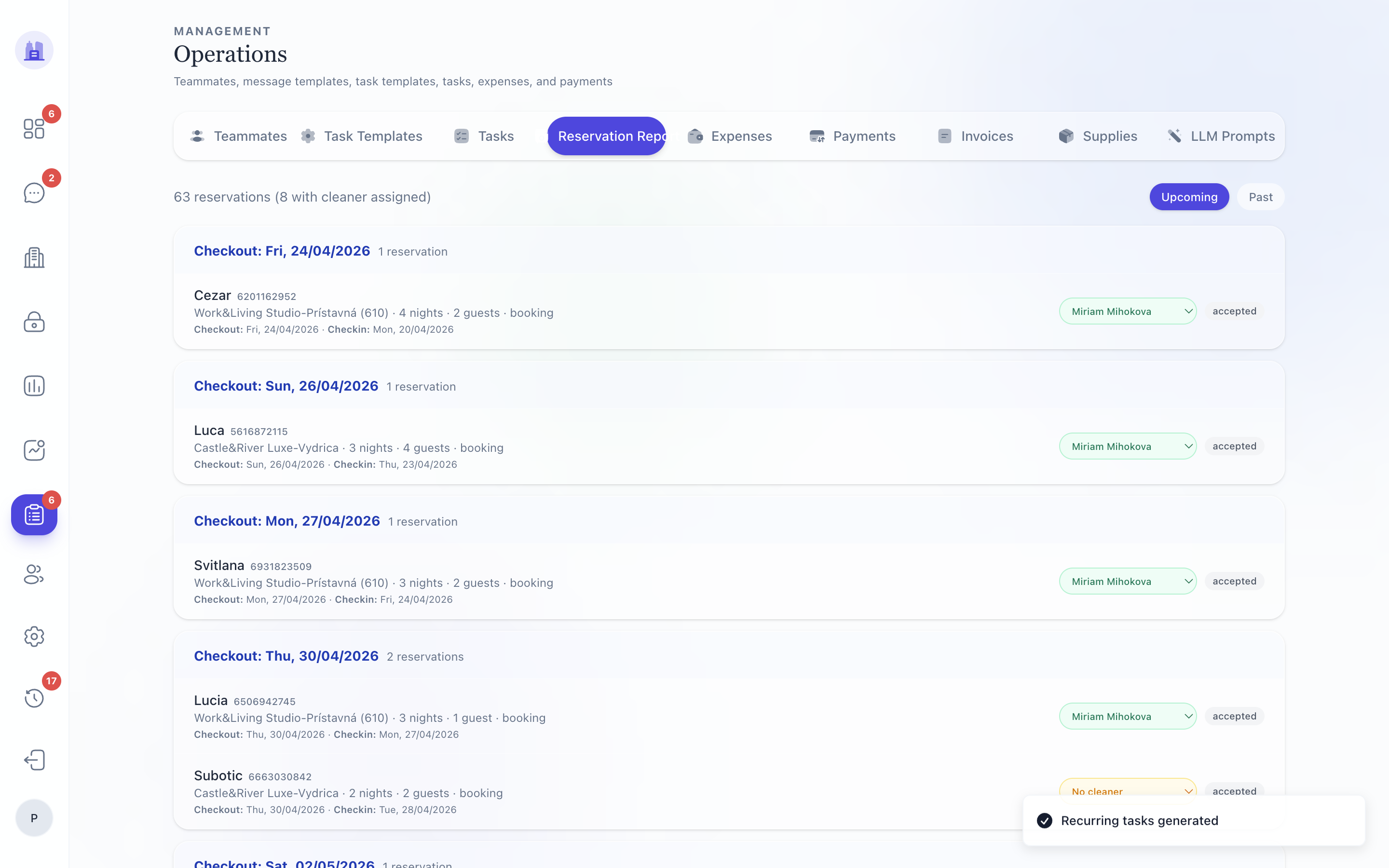Open the bar chart reports icon
The width and height of the screenshot is (1389, 868).
coord(34,386)
